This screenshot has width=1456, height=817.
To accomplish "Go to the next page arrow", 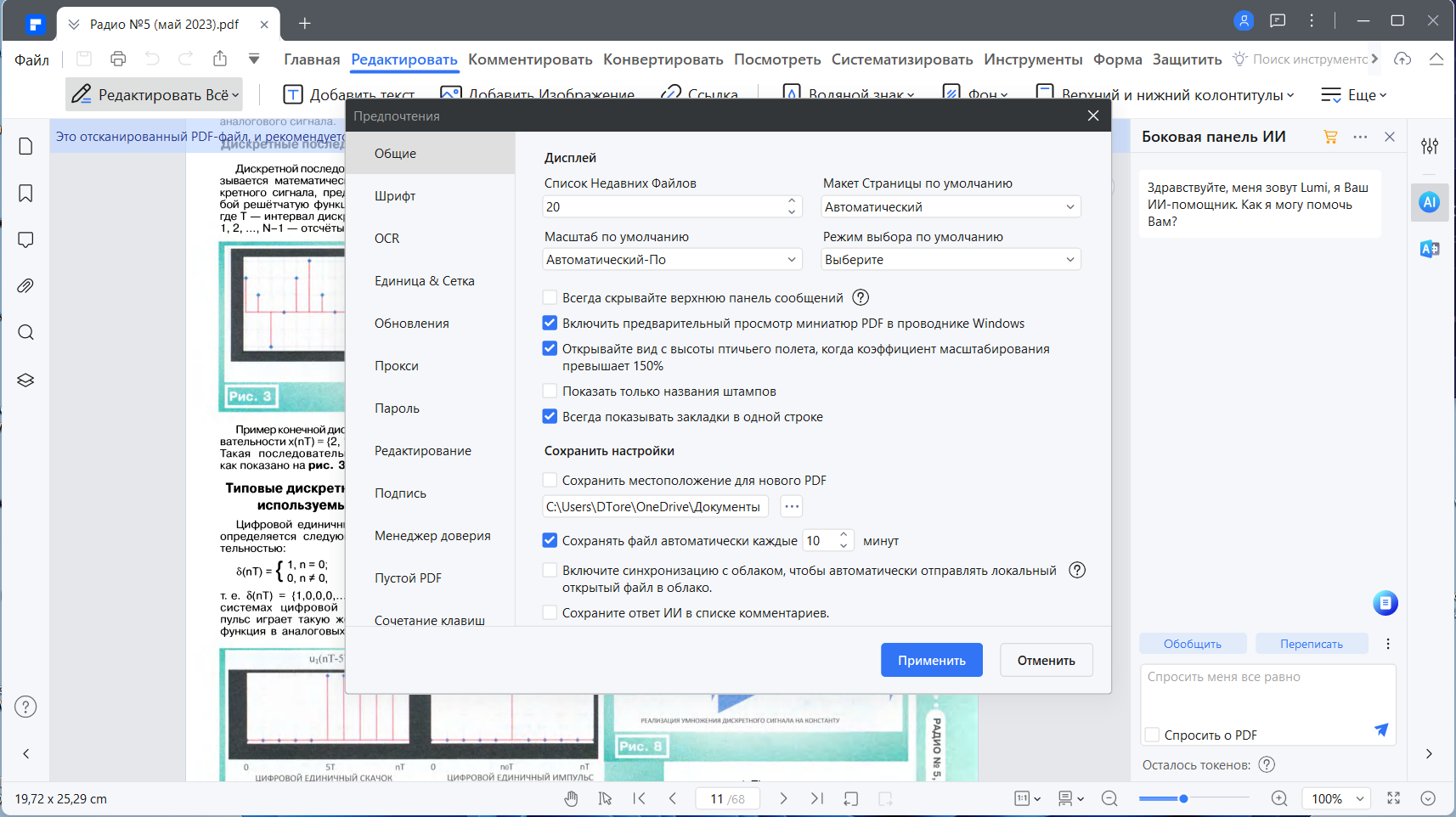I will [783, 798].
